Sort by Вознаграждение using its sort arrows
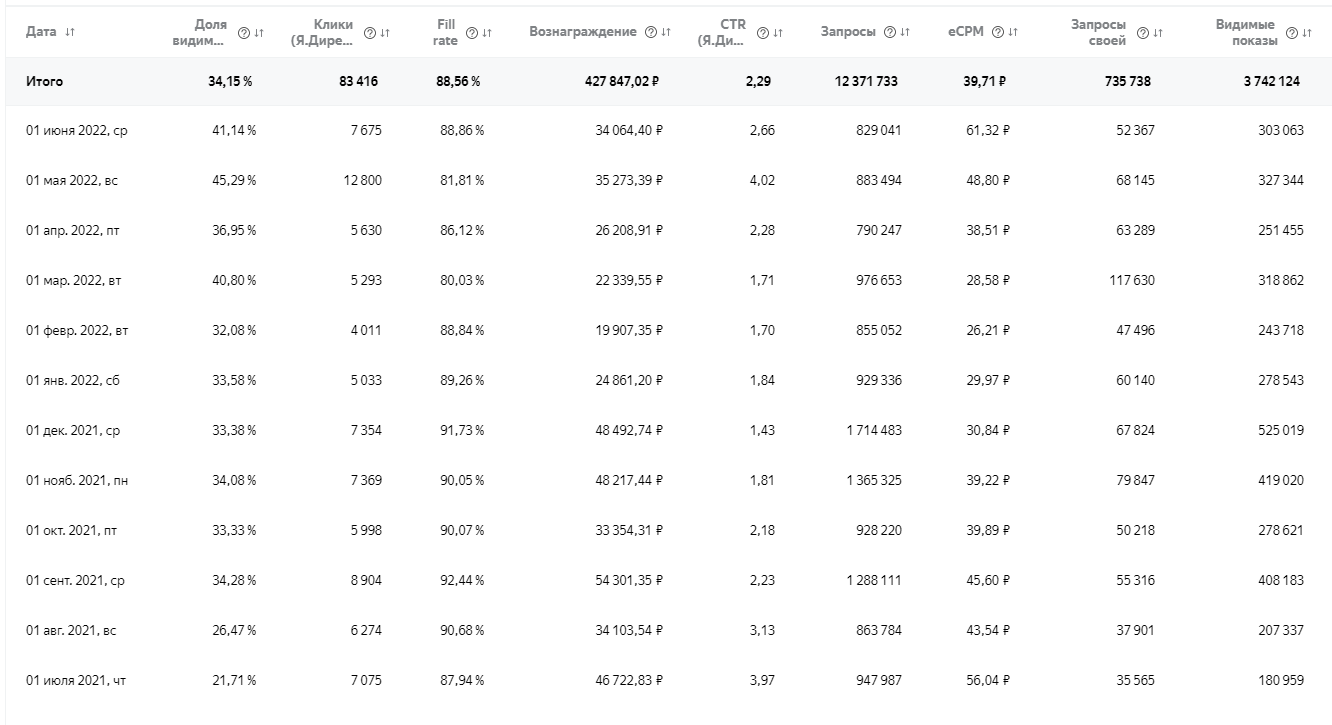The width and height of the screenshot is (1332, 725). (x=666, y=32)
